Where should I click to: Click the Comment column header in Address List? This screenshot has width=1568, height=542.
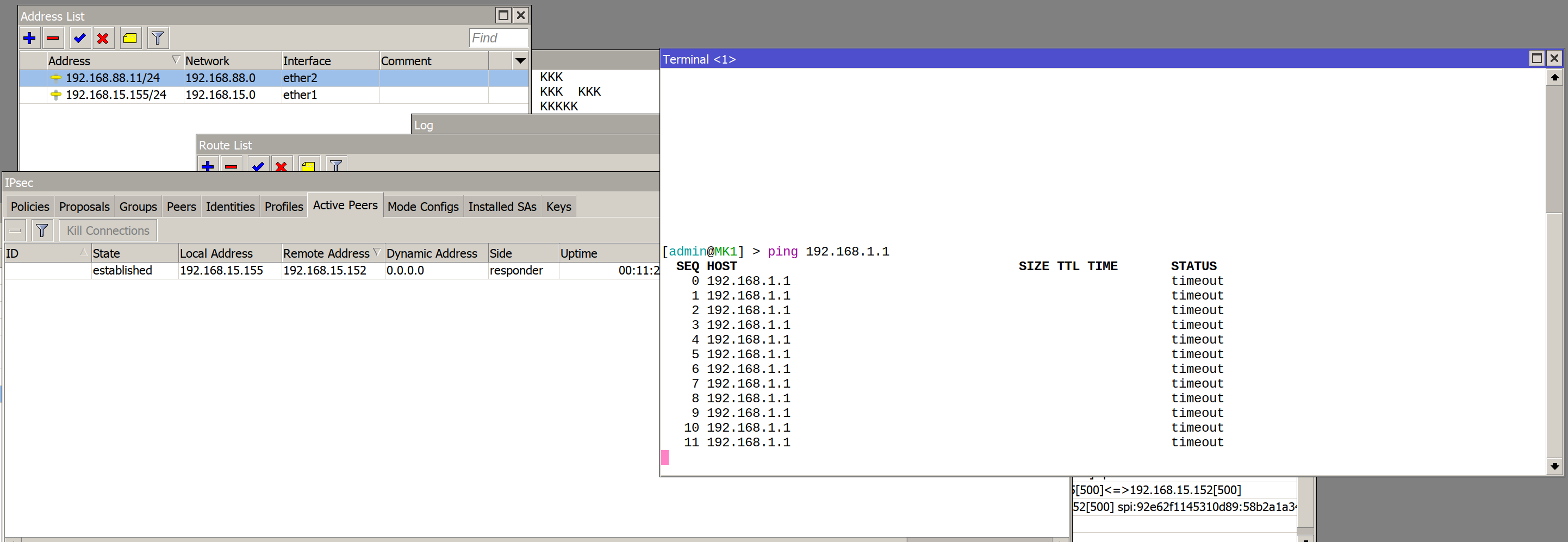[x=433, y=61]
